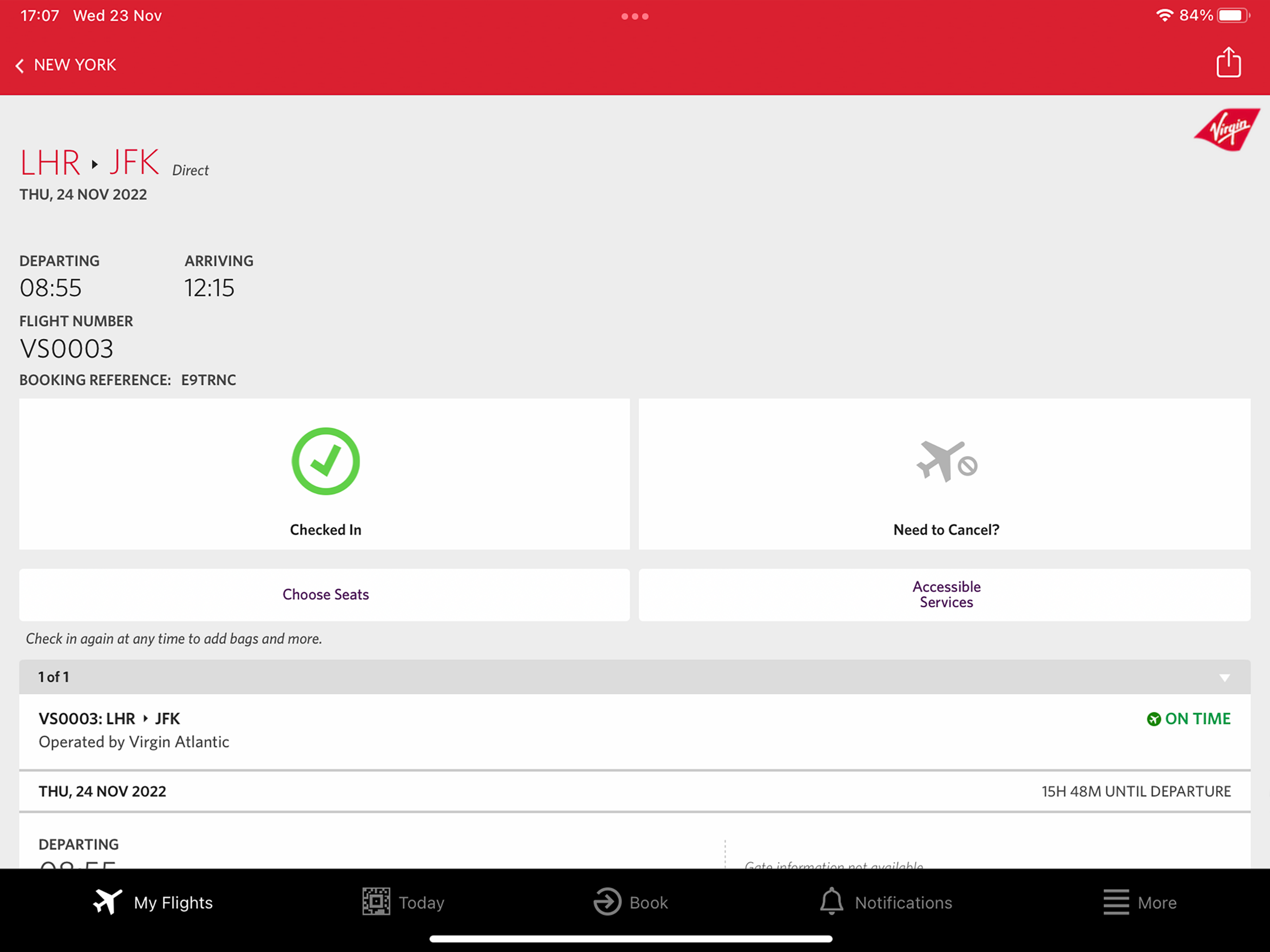Tap the battery indicator
The width and height of the screenshot is (1270, 952).
(1233, 15)
